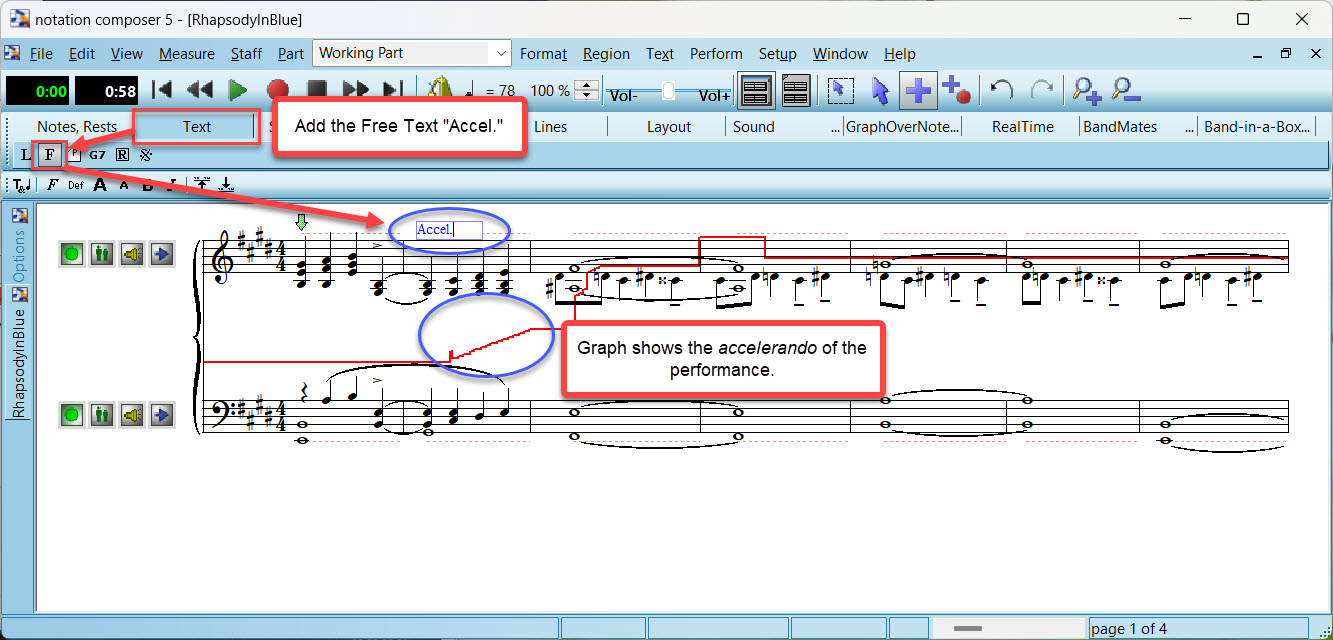Start playback with the green Play button

pos(238,91)
